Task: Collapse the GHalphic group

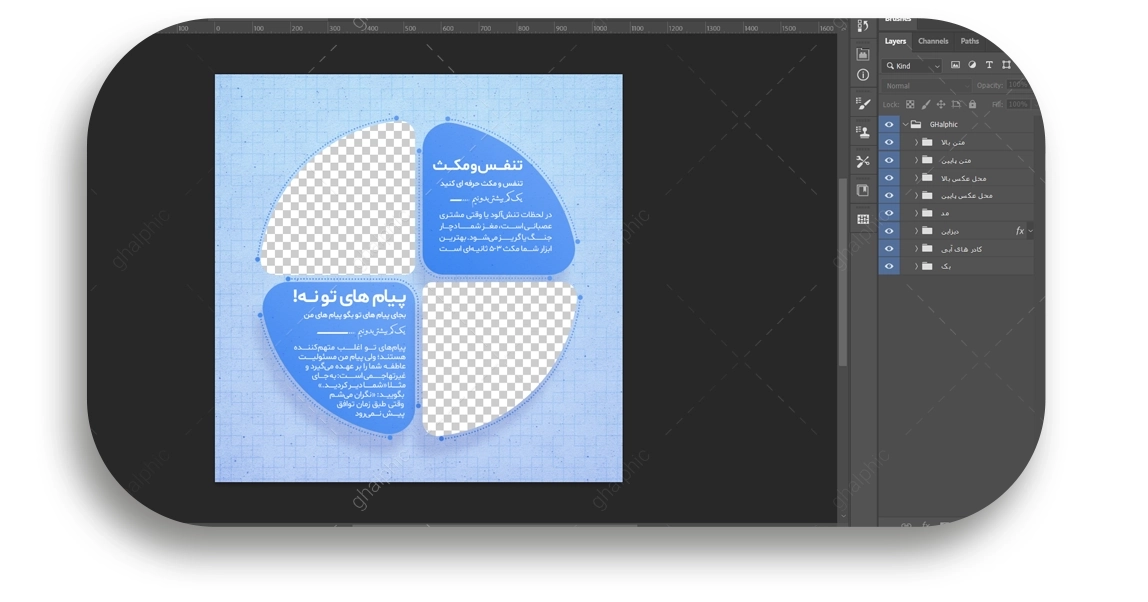Action: (906, 125)
